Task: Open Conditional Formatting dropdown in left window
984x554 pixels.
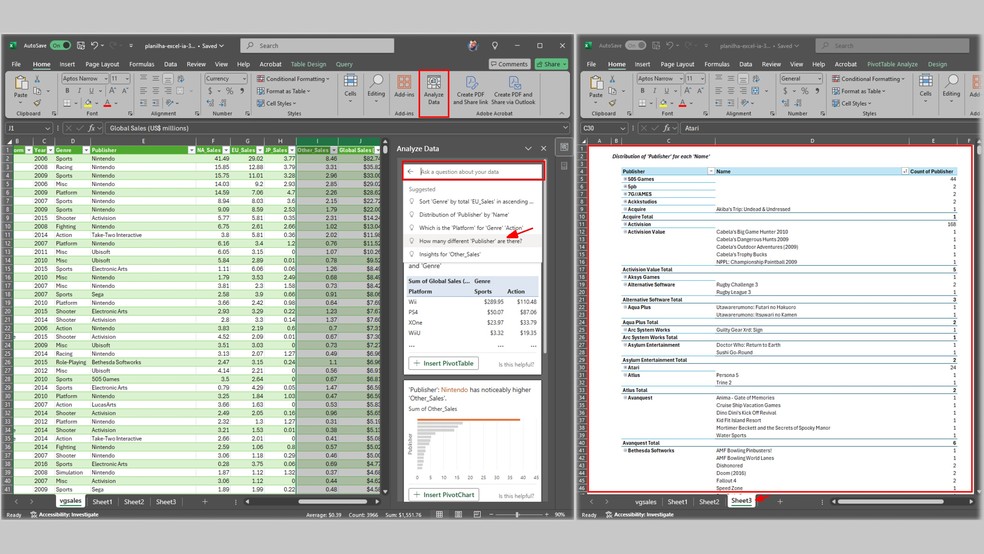Action: [293, 79]
